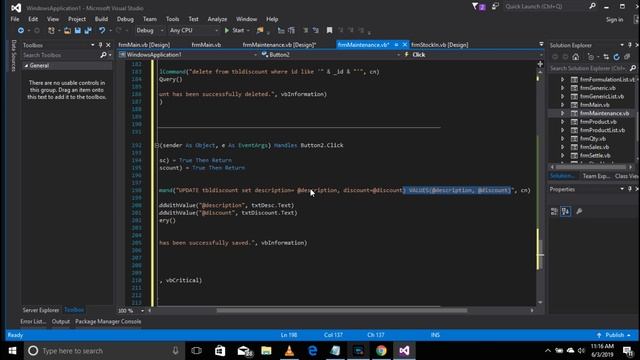Image resolution: width=640 pixels, height=360 pixels.
Task: Click Properties panel Categorized view icon
Action: click(554, 211)
